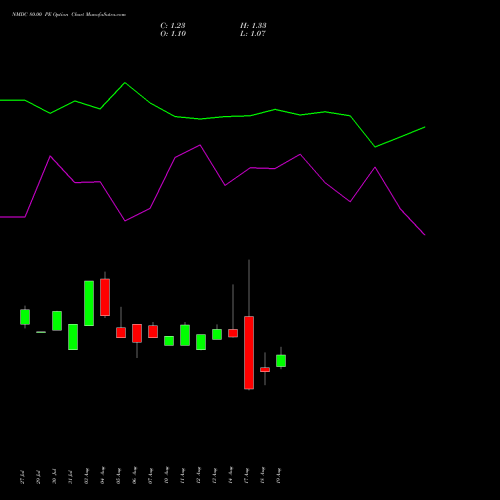Click the purple indicator line's final low point
Image resolution: width=500 pixels, height=500 pixels.
click(x=425, y=235)
